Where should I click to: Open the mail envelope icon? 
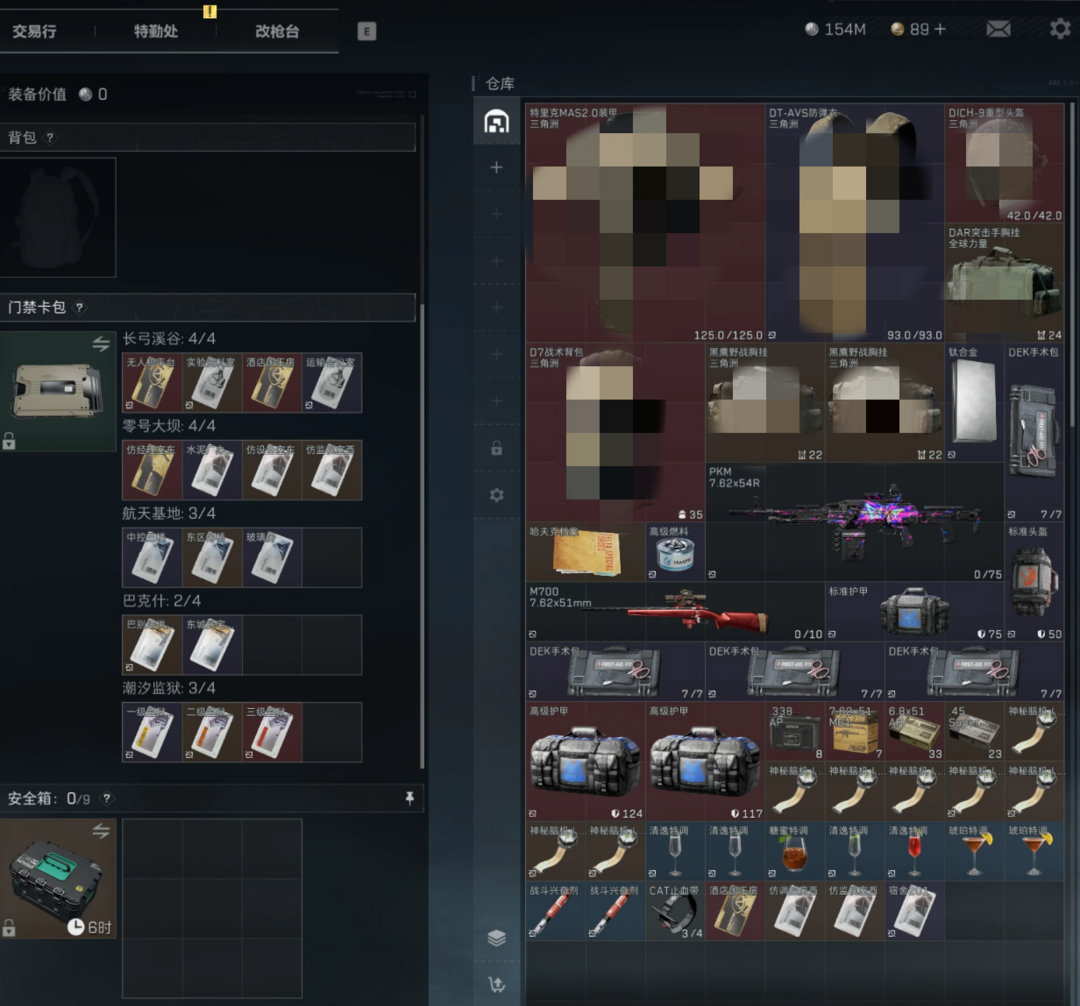(998, 29)
